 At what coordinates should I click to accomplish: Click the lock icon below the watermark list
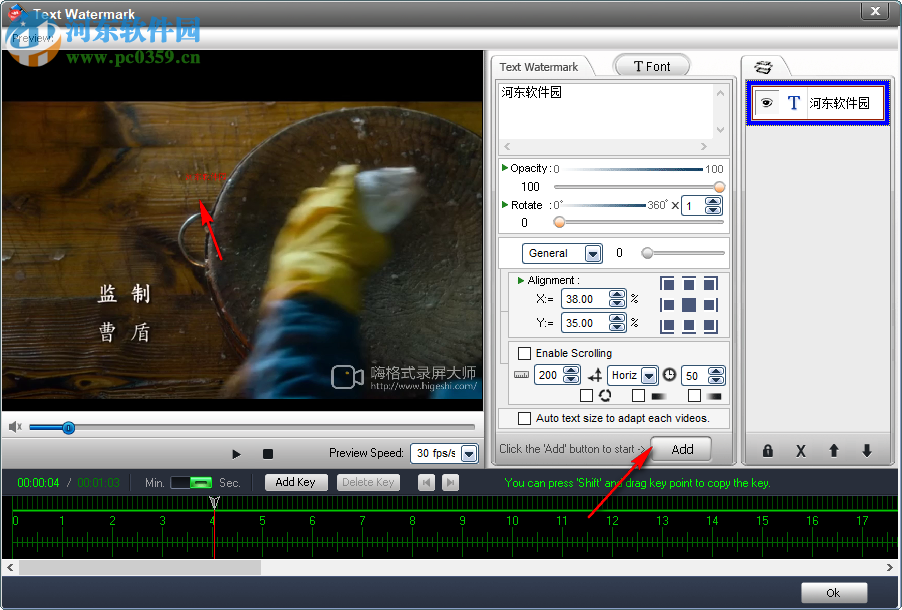click(x=767, y=452)
